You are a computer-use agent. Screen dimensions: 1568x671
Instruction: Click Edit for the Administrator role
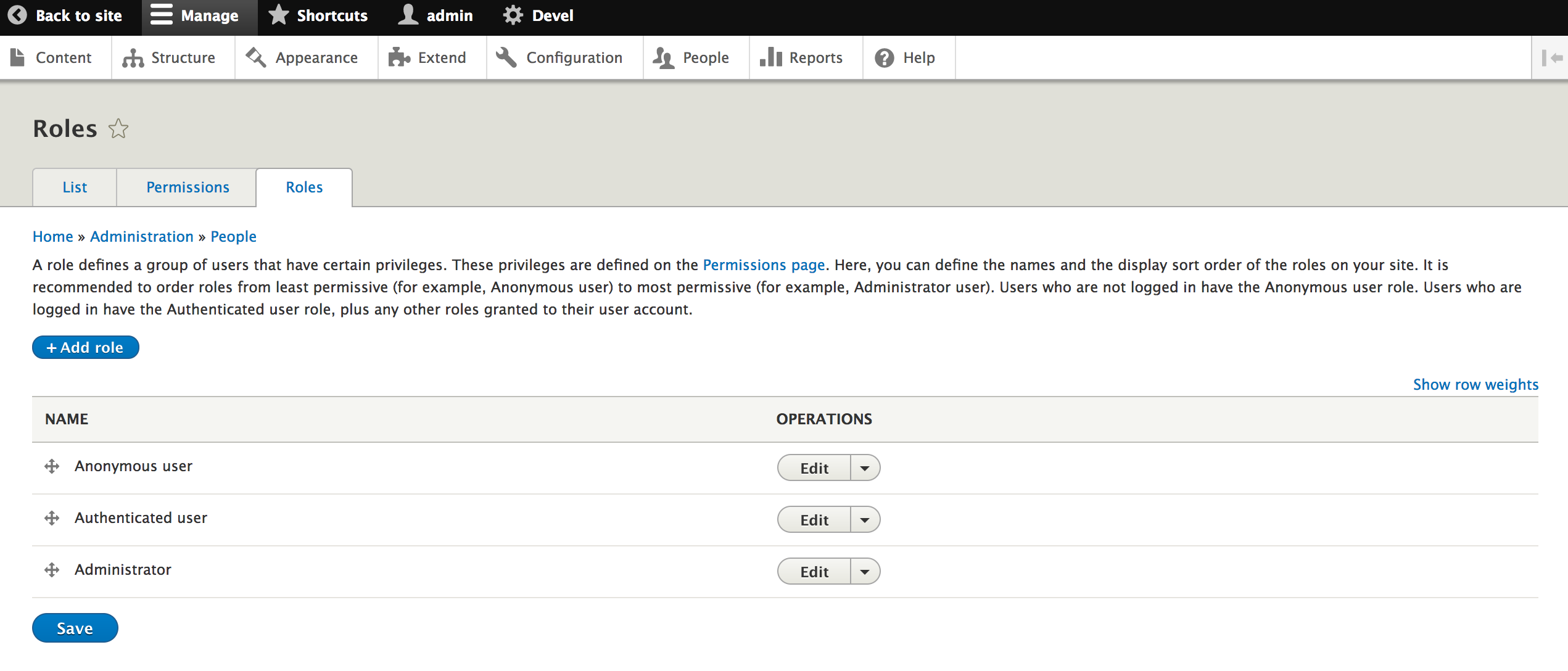coord(814,572)
